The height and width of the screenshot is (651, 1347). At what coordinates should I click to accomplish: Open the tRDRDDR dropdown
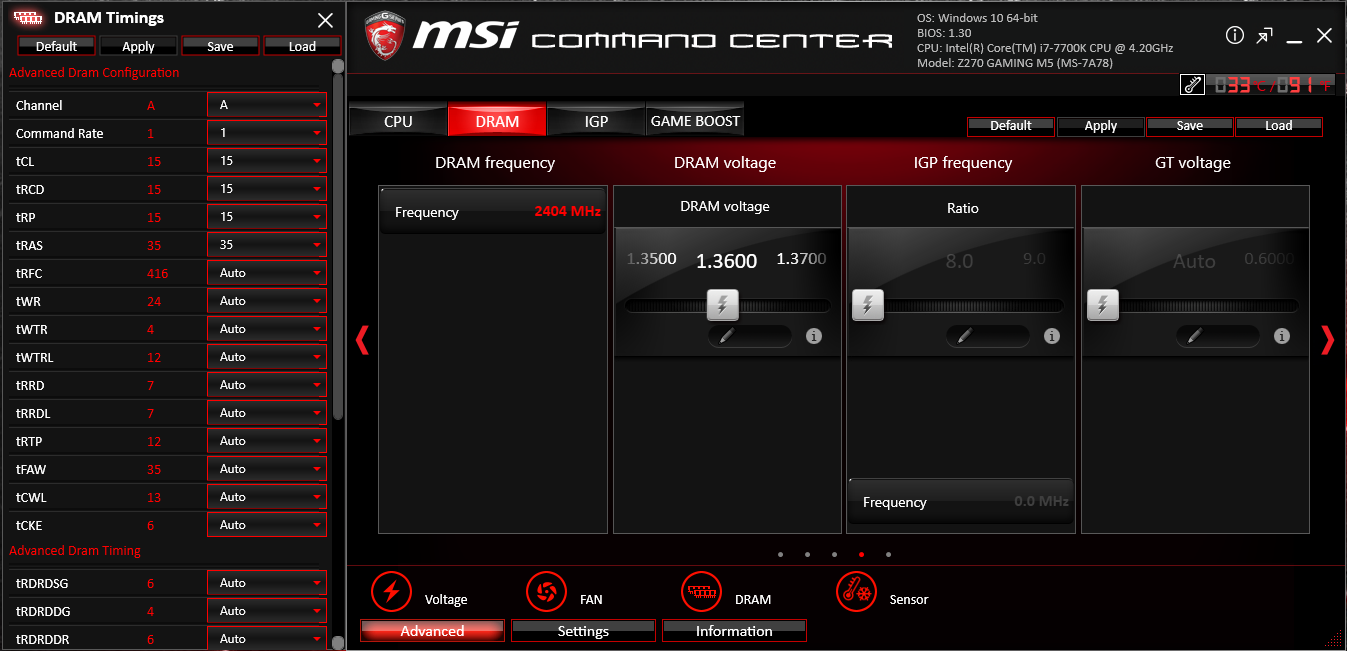click(x=267, y=639)
